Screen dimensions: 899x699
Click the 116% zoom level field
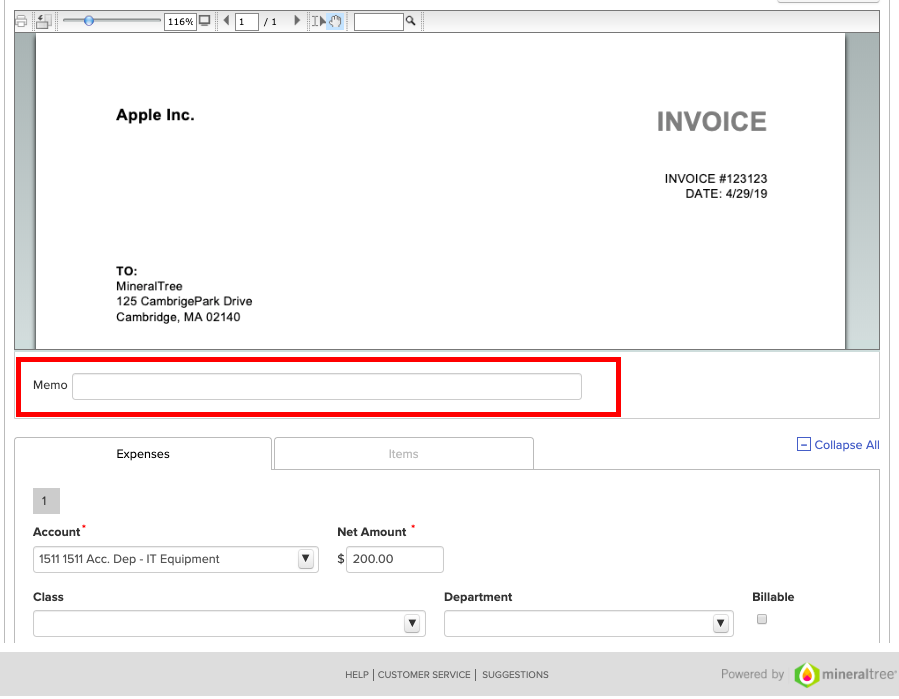[x=180, y=22]
